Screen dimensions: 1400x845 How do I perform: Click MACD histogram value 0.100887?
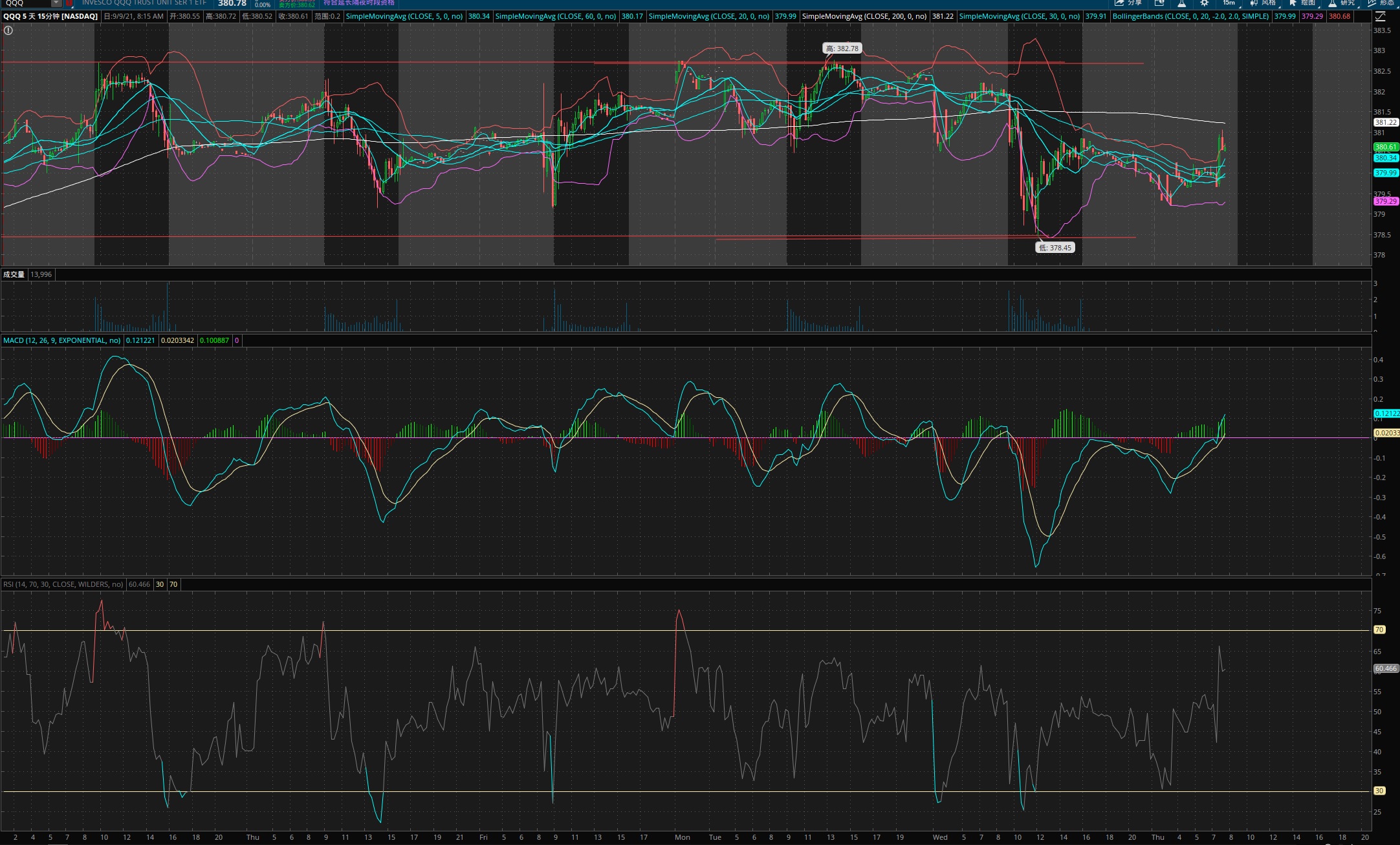[214, 340]
